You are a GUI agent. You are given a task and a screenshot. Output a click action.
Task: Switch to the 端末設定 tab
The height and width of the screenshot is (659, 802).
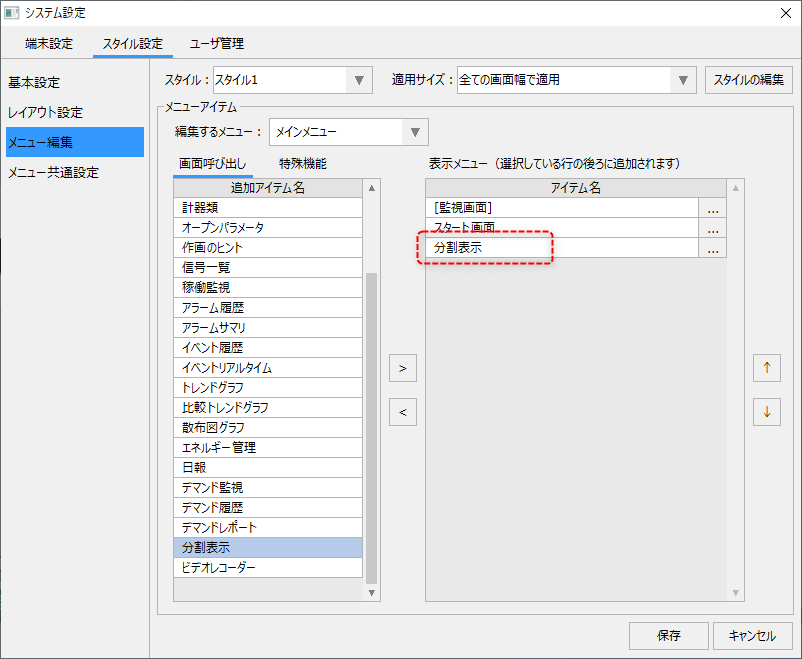[49, 43]
